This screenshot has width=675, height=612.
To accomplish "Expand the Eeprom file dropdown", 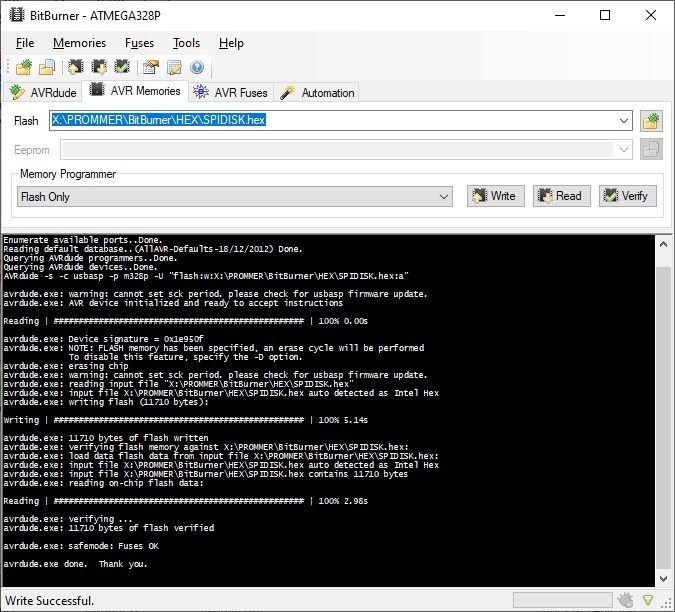I will 623,150.
